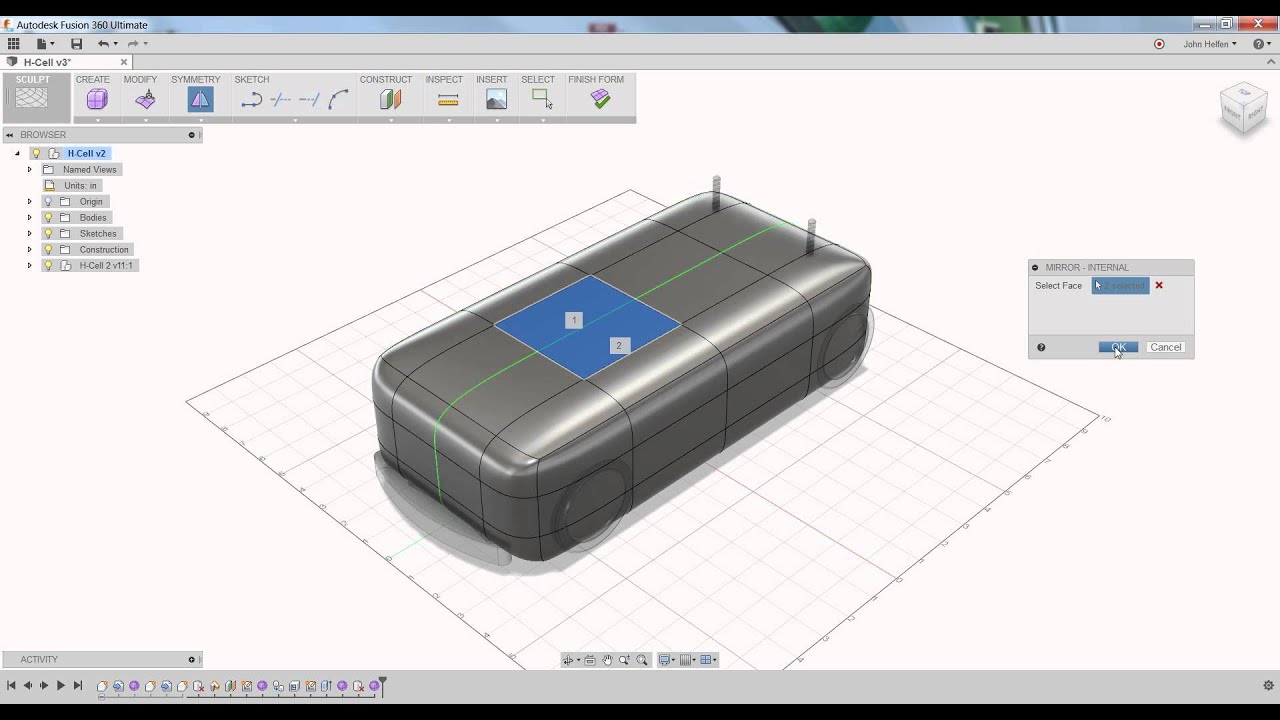Open the INSPECT menu label

pos(444,80)
